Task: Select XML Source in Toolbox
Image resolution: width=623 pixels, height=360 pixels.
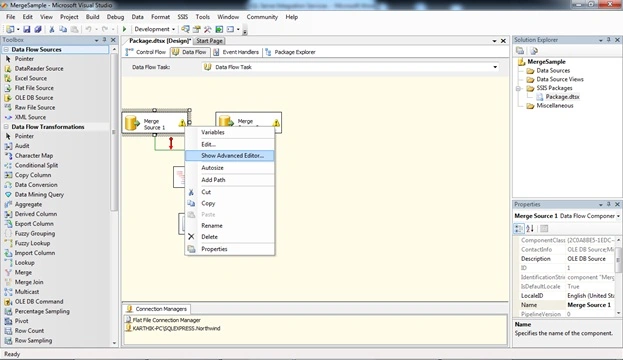Action: pos(30,117)
